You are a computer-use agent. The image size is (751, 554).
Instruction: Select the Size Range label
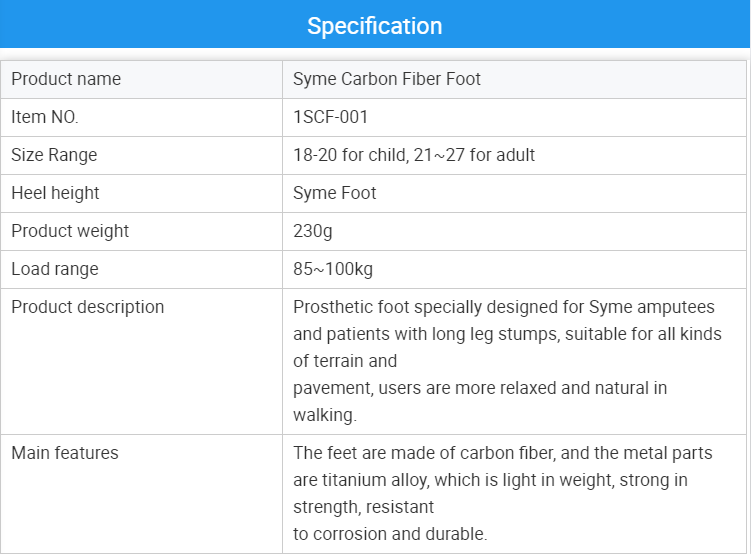tap(54, 155)
